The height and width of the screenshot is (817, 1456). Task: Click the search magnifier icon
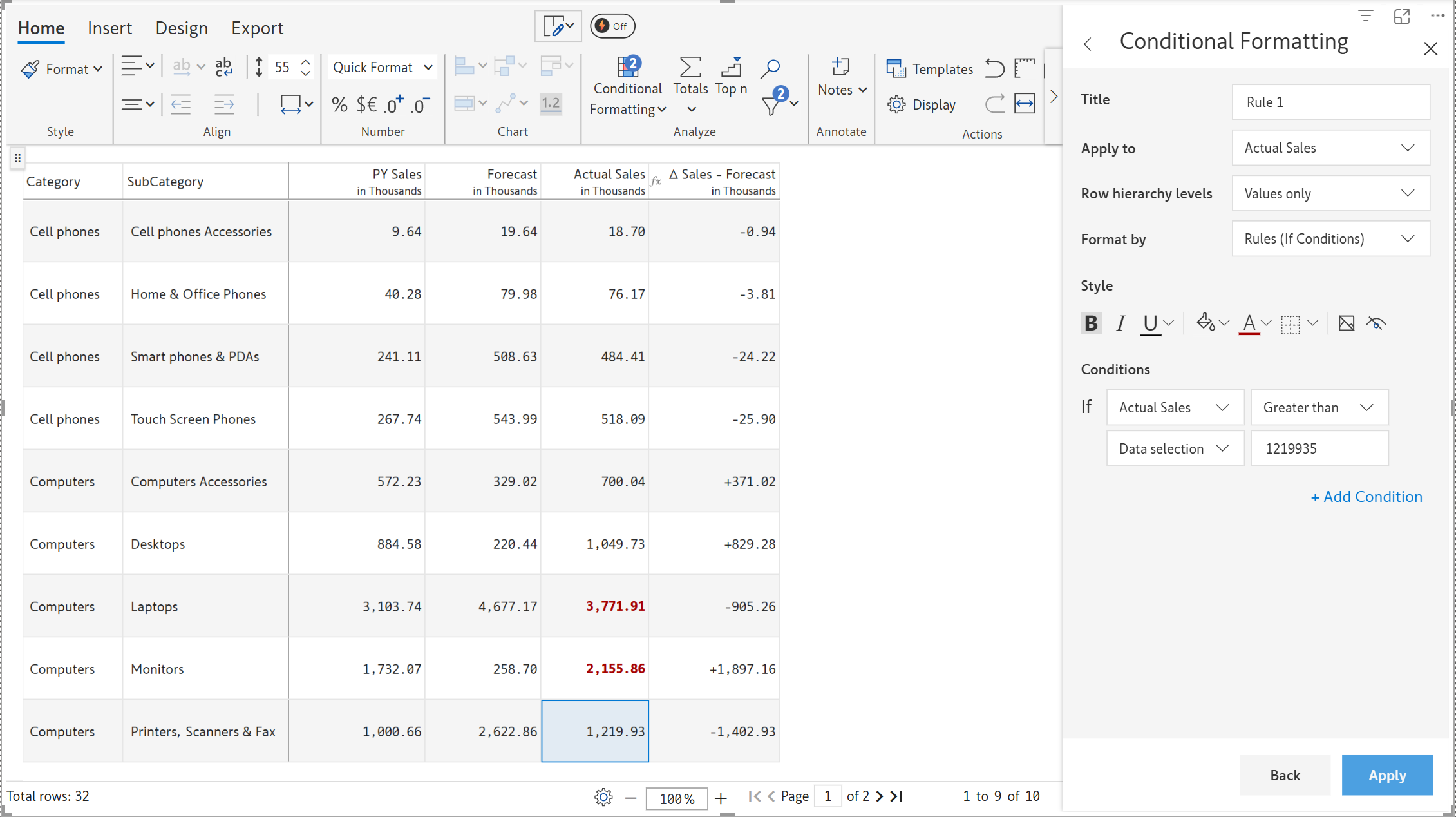(770, 68)
